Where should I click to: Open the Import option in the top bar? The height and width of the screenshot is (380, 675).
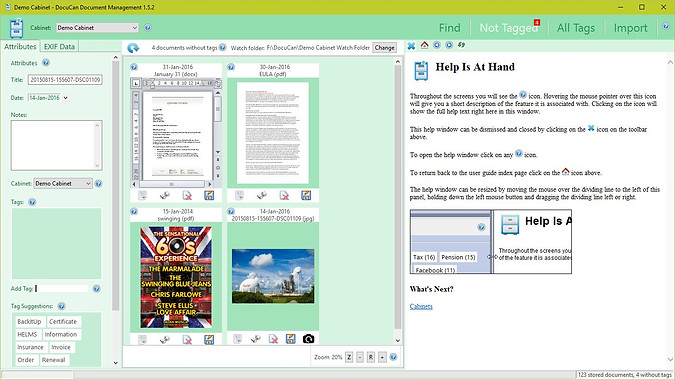[x=630, y=28]
